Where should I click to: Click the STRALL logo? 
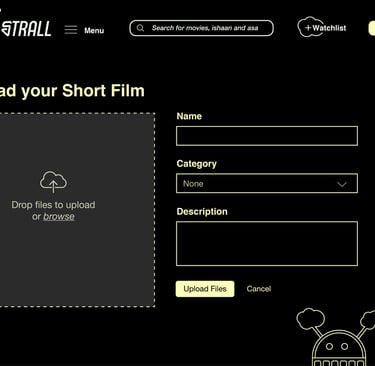pos(26,29)
